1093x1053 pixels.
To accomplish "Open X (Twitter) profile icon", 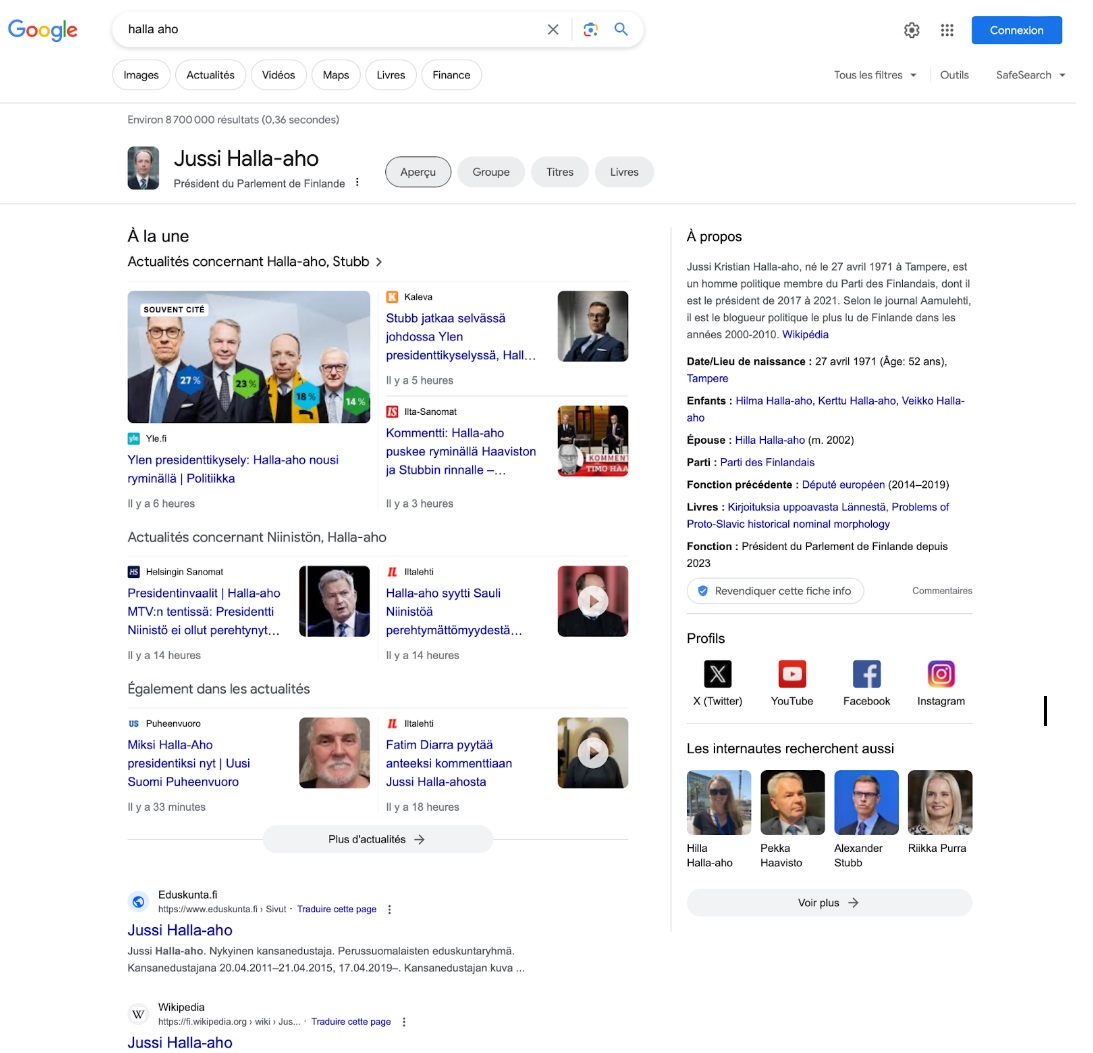I will [x=717, y=674].
